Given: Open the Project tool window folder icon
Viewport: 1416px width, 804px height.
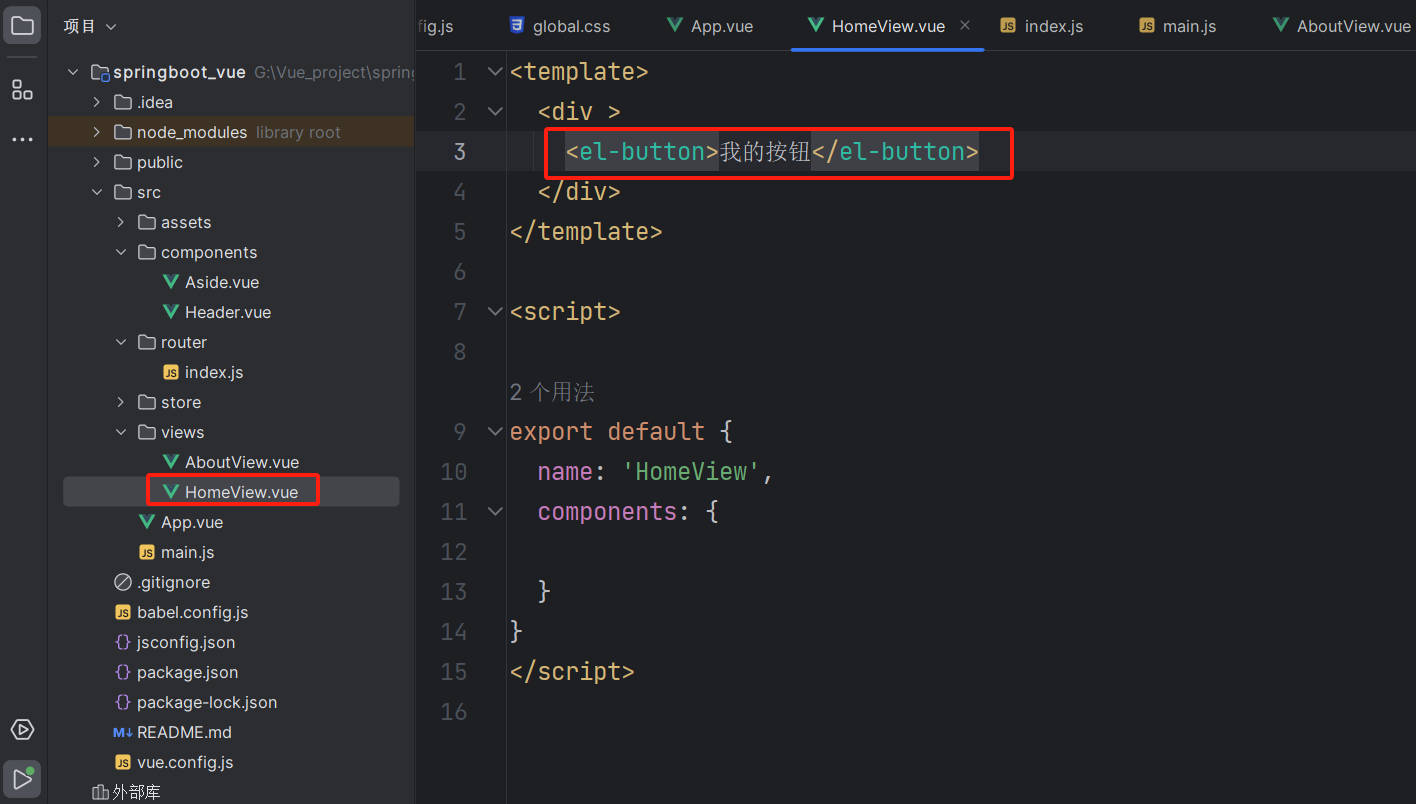Looking at the screenshot, I should [x=22, y=25].
